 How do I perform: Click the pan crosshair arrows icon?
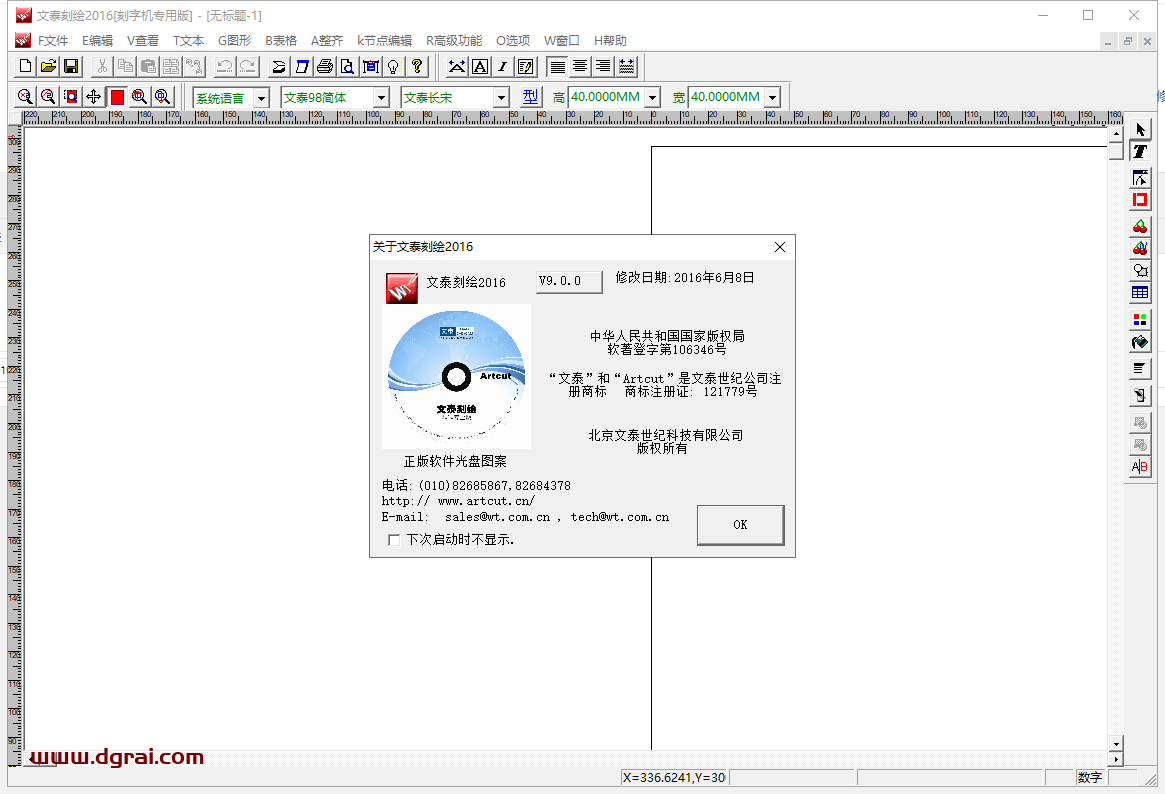point(94,97)
